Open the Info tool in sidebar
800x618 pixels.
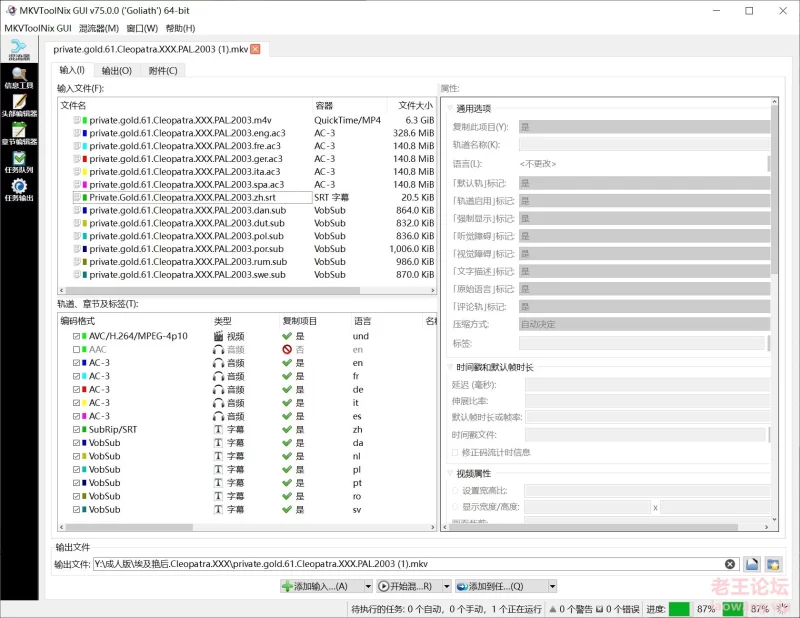[19, 78]
